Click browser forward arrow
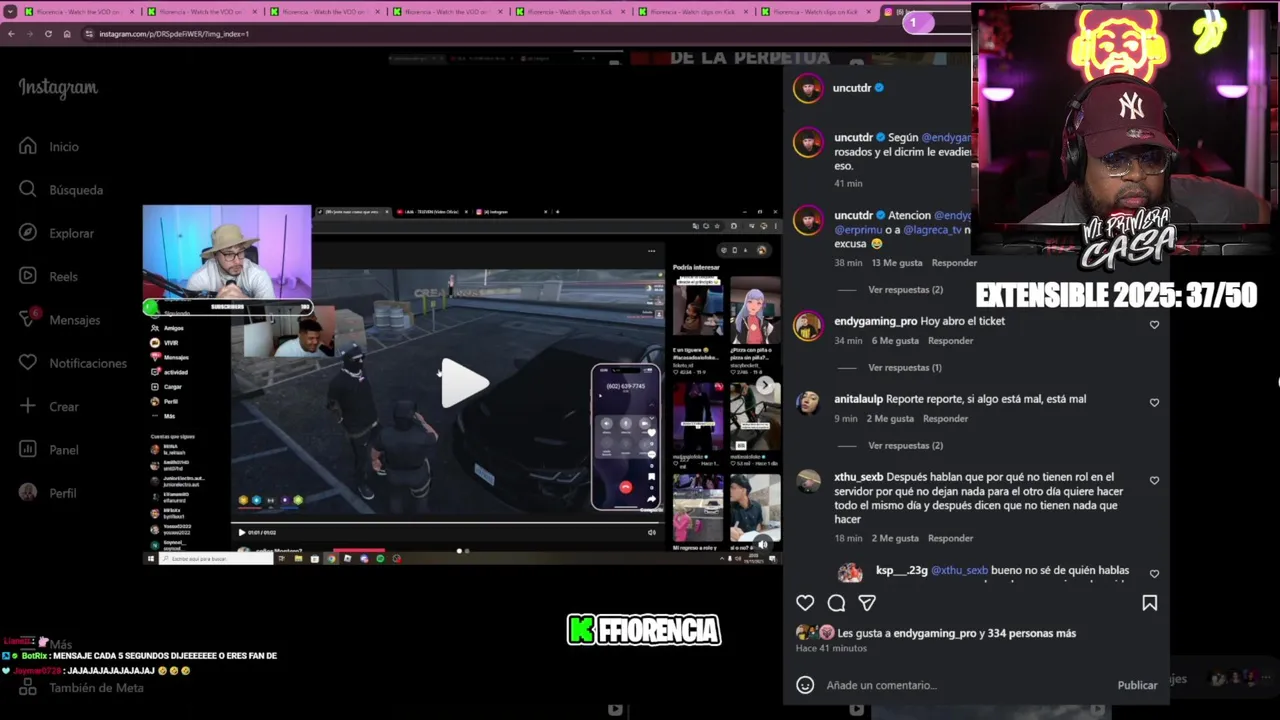Viewport: 1280px width, 720px height. (x=29, y=34)
